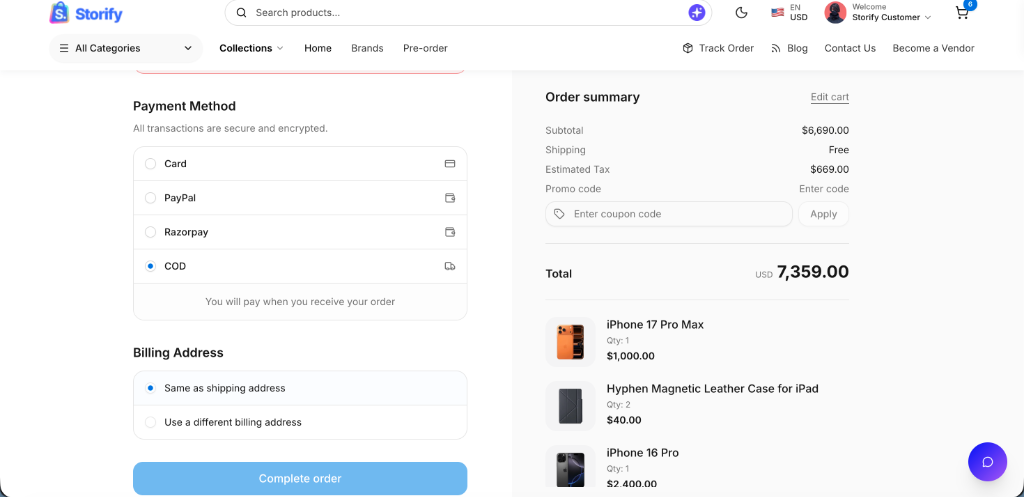Toggle dark mode with moon icon

741,12
